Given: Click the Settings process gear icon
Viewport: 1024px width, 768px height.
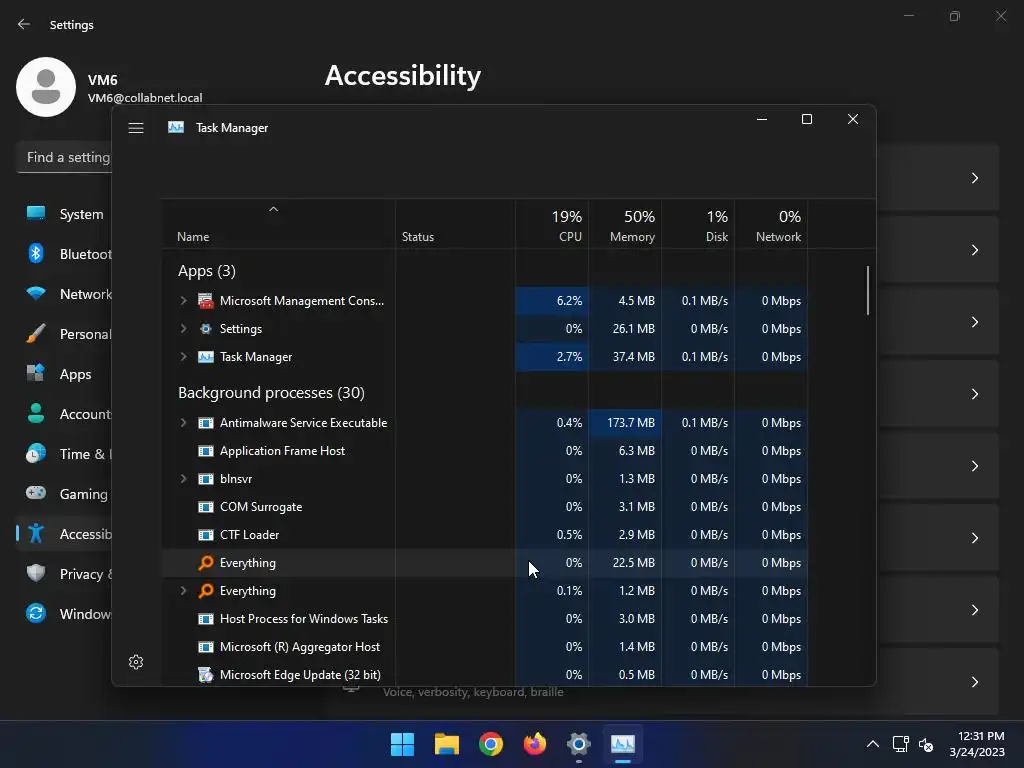Looking at the screenshot, I should tap(206, 329).
